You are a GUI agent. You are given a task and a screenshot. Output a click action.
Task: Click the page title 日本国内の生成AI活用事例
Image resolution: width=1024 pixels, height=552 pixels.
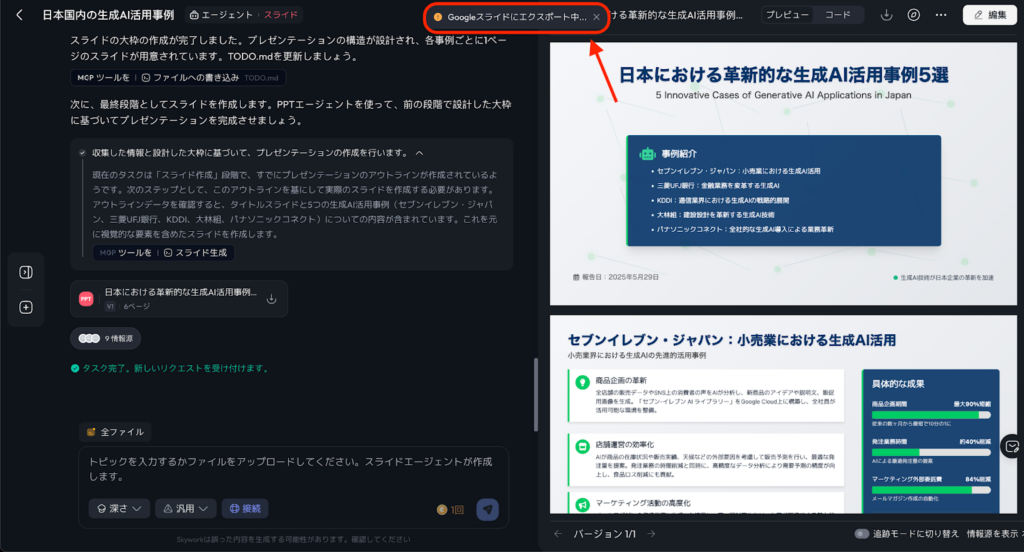[108, 14]
